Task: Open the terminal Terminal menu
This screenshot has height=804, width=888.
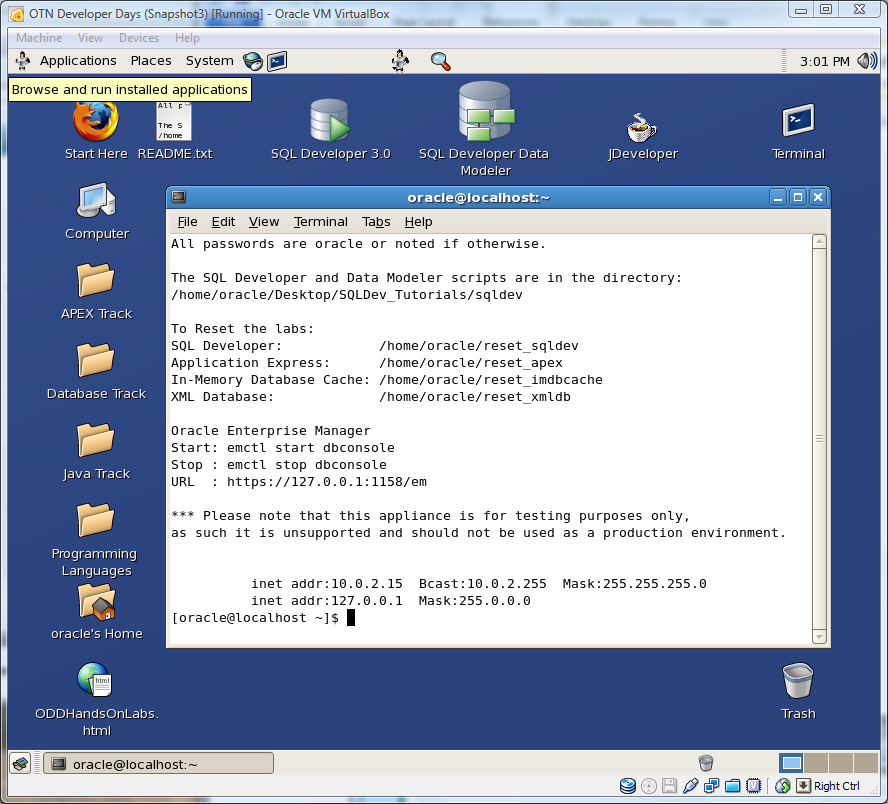Action: point(321,222)
